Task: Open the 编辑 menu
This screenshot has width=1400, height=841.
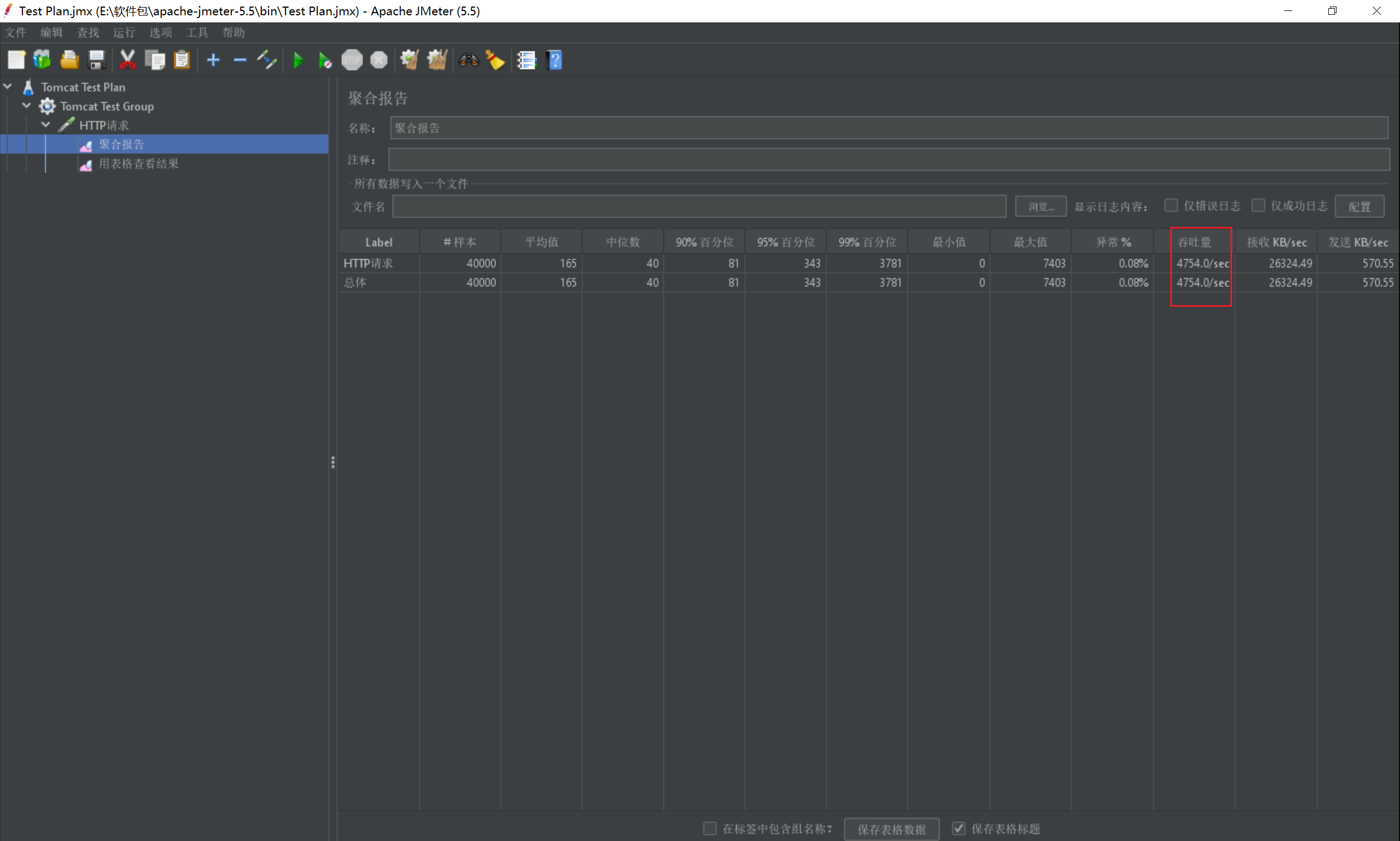Action: [51, 32]
